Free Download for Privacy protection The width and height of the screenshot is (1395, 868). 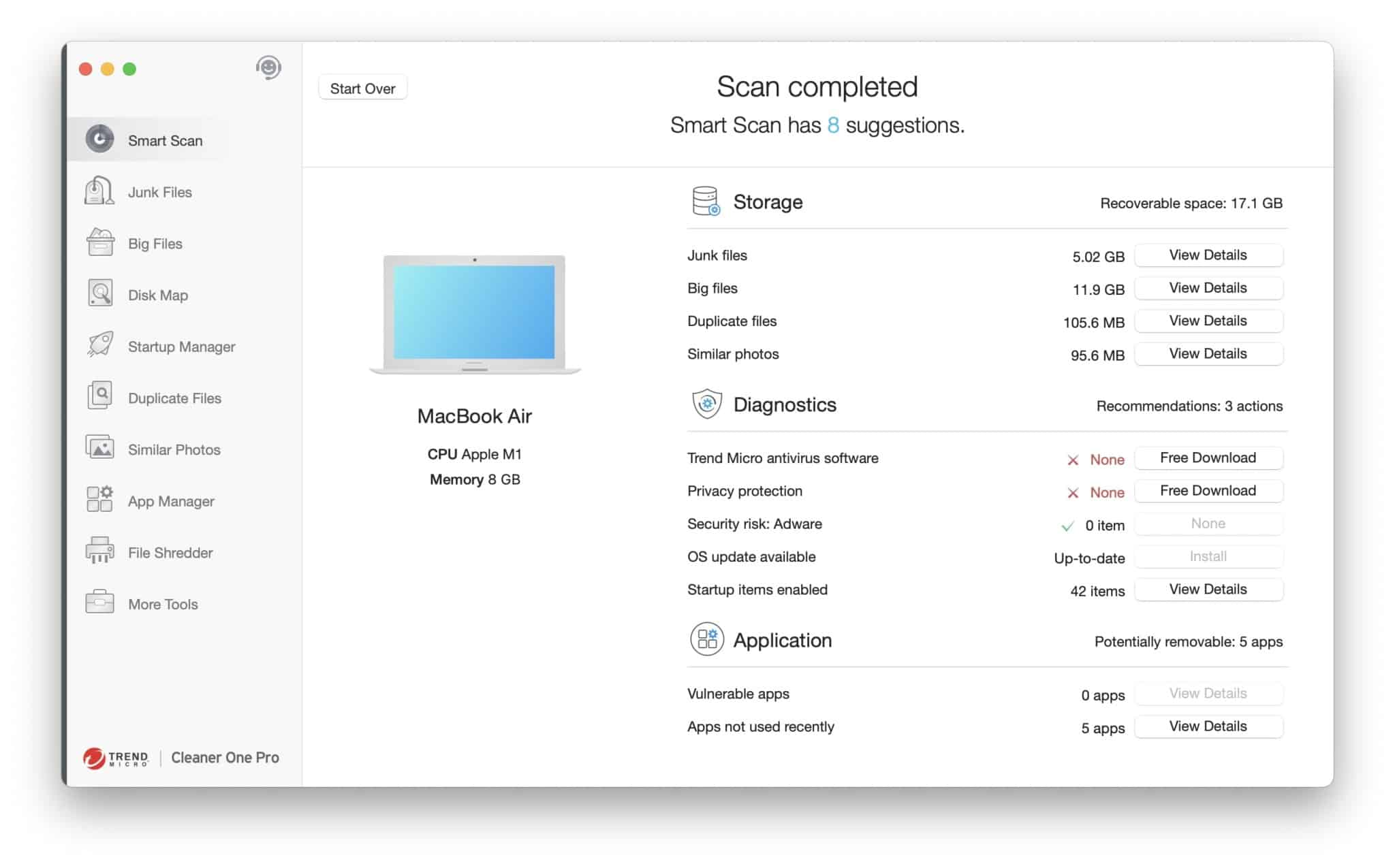click(x=1208, y=490)
